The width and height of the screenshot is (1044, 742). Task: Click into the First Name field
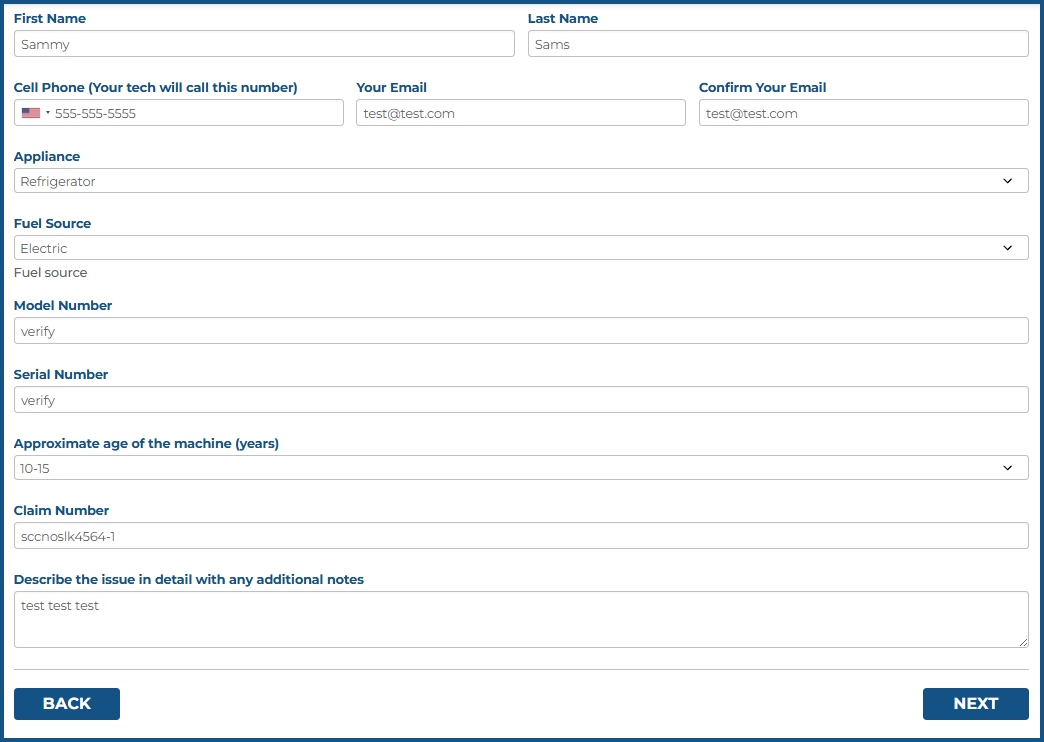coord(264,44)
